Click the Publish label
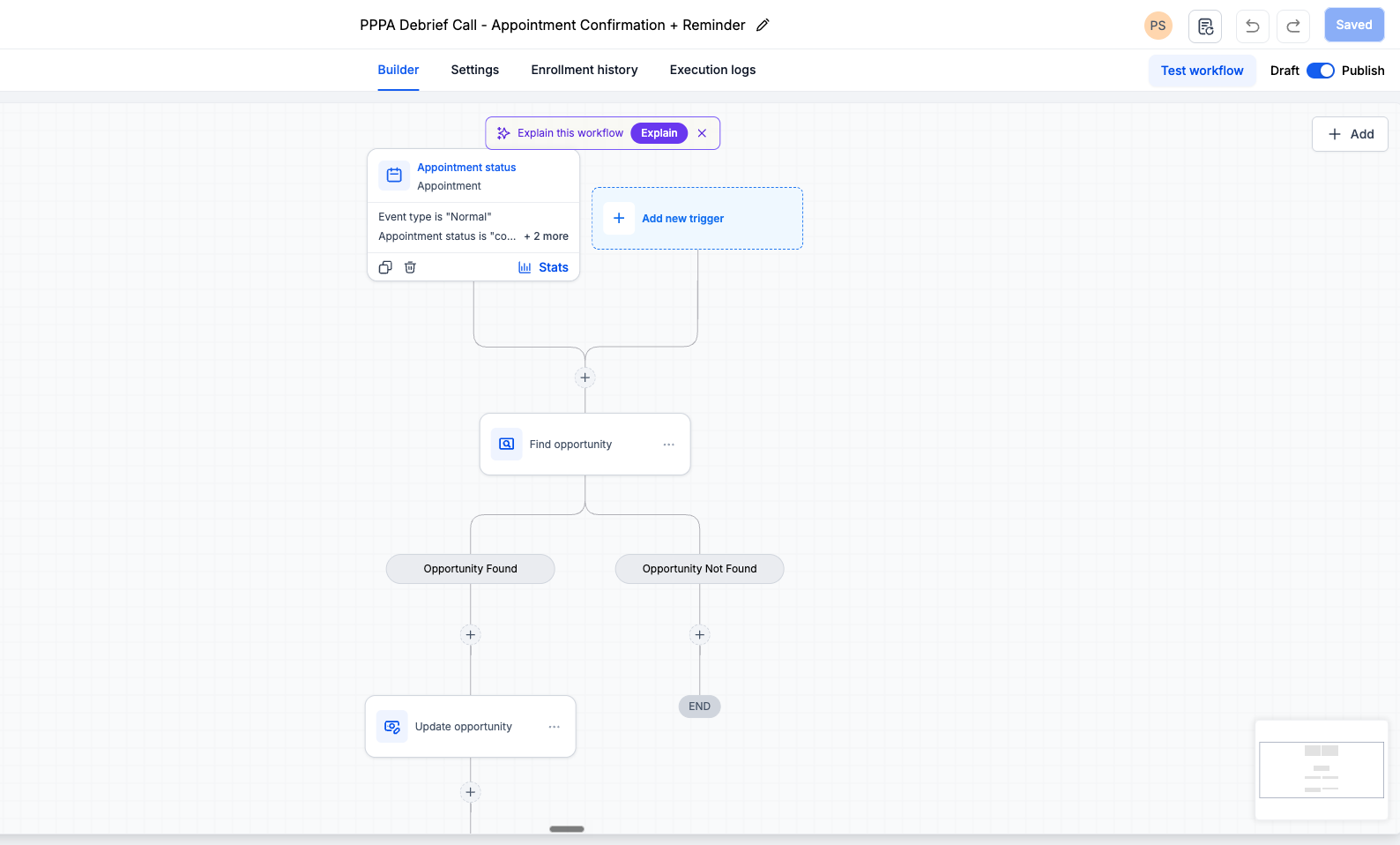 tap(1363, 71)
